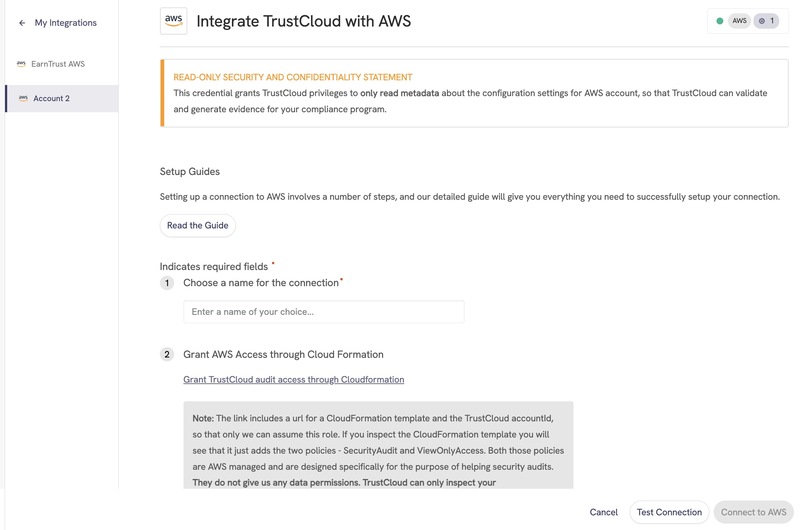The width and height of the screenshot is (800, 530).
Task: Click the Setup Guides heading
Action: [x=190, y=171]
